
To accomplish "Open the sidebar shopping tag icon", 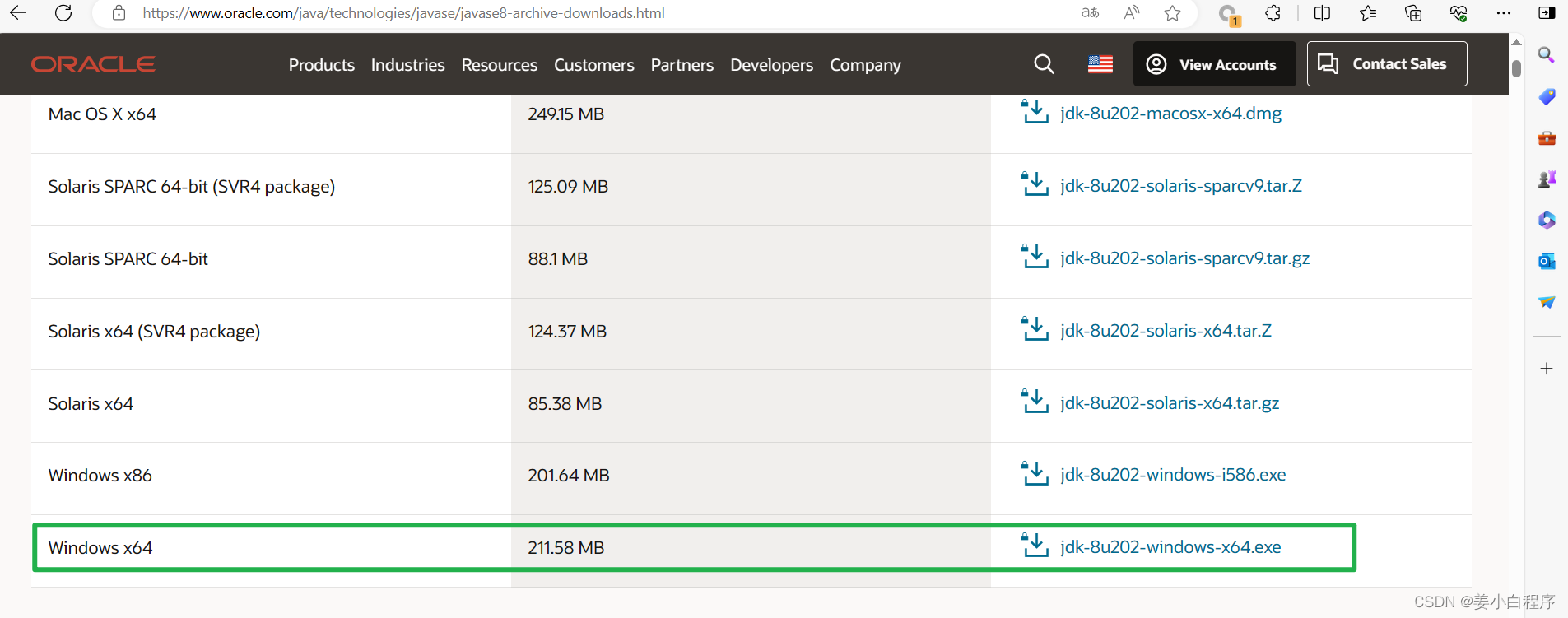I will point(1547,96).
